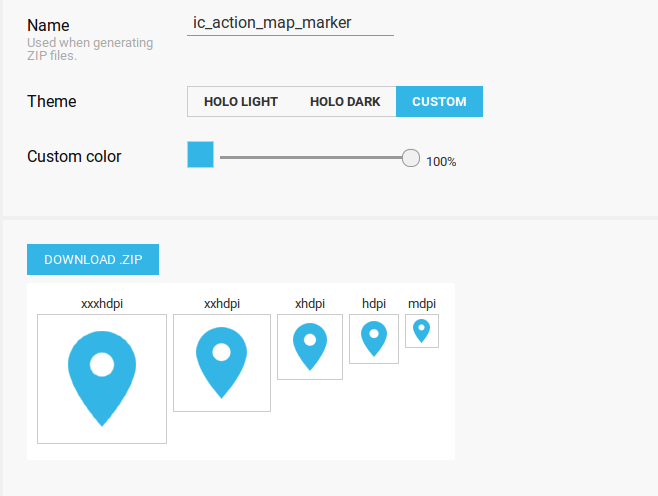
Task: Click the Custom color label
Action: 74,157
